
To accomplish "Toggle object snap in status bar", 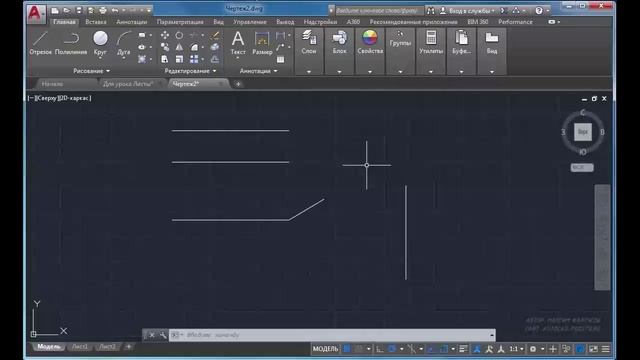I will [x=444, y=349].
